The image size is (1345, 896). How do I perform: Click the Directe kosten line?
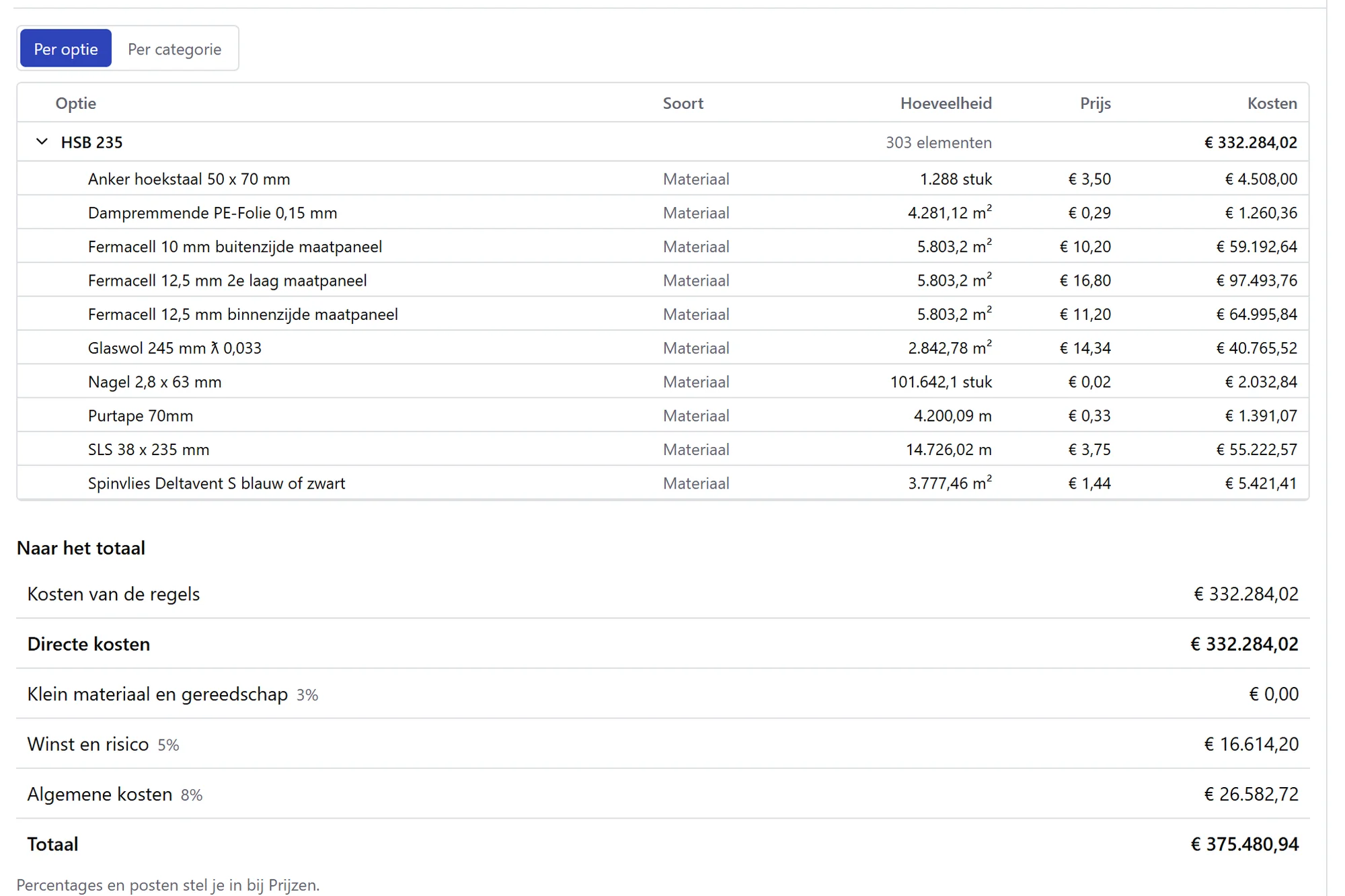[662, 644]
